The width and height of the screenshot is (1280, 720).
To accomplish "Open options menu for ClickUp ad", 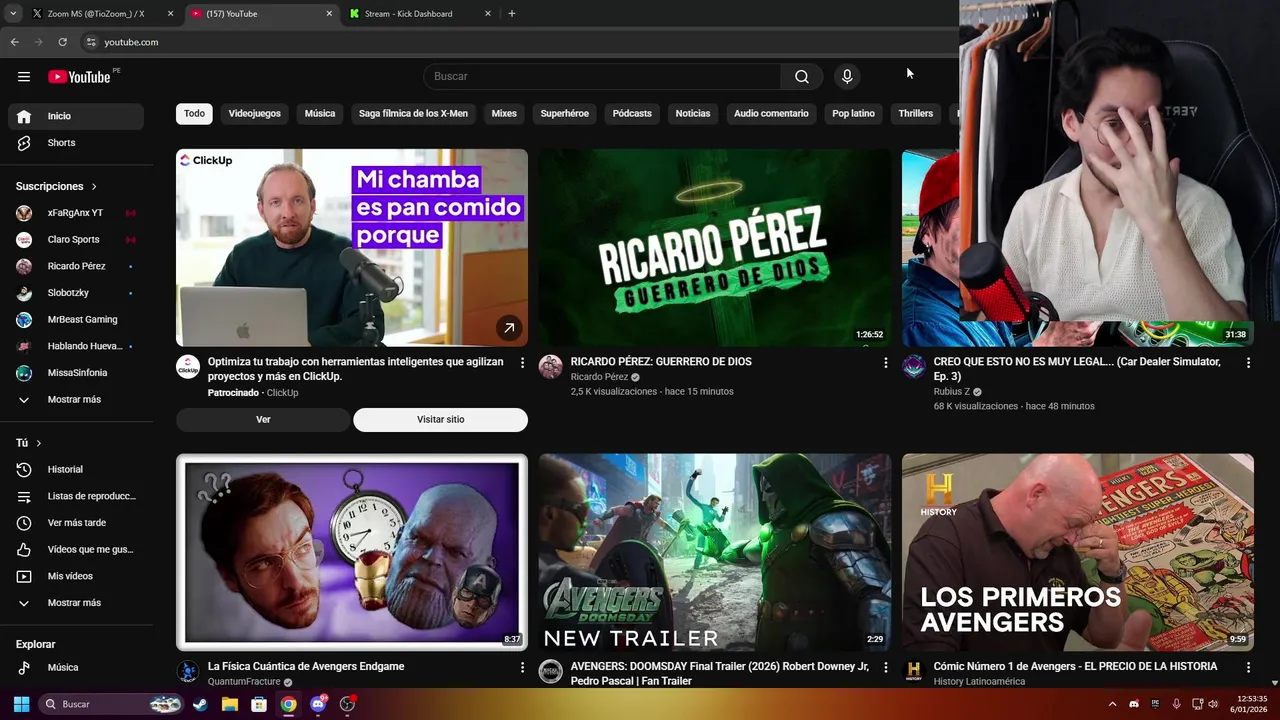I will [522, 363].
